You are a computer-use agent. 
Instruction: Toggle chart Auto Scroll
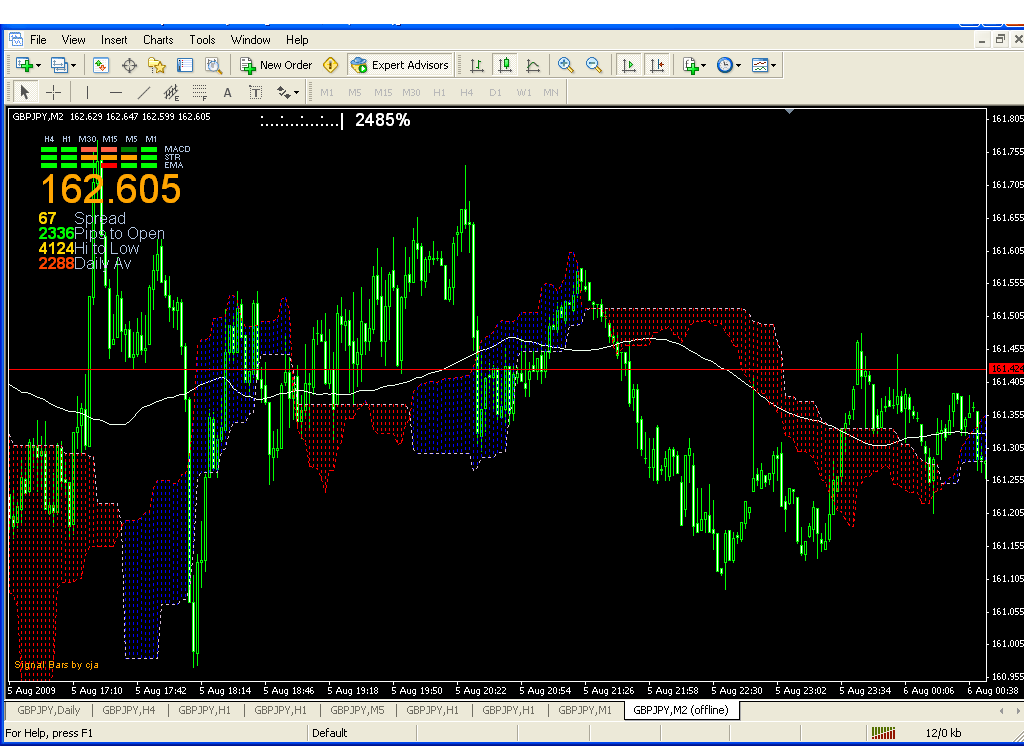click(629, 65)
